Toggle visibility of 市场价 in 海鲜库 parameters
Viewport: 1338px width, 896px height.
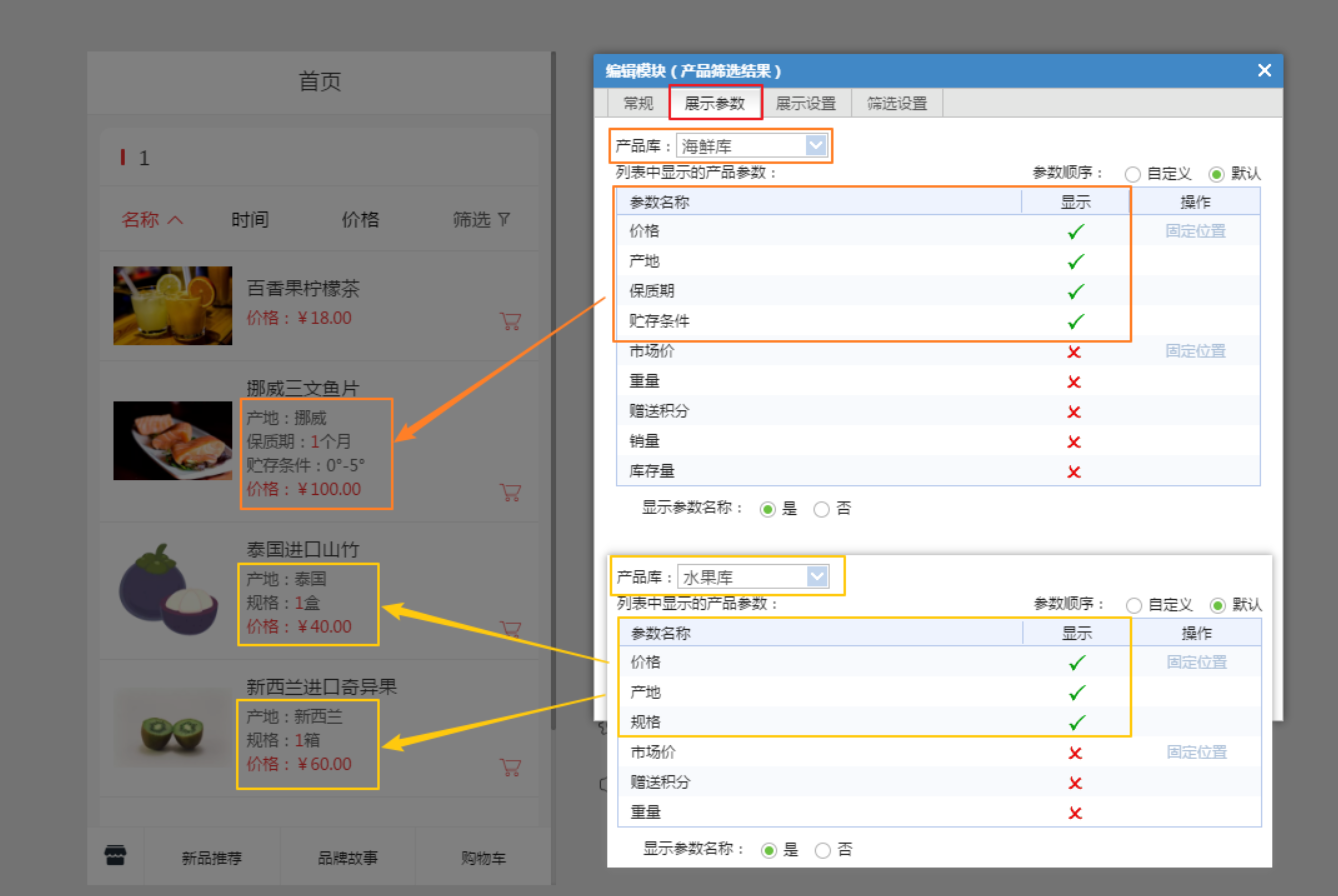[x=1075, y=352]
